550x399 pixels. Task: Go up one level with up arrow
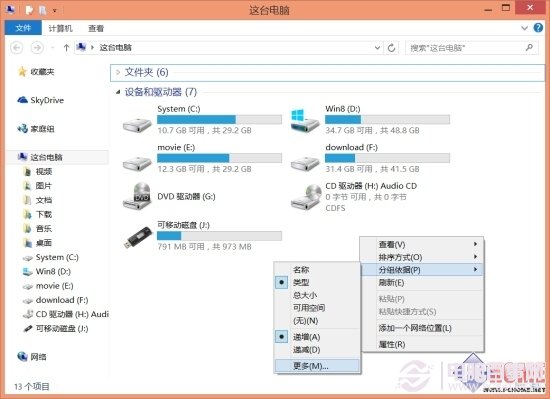[66, 47]
